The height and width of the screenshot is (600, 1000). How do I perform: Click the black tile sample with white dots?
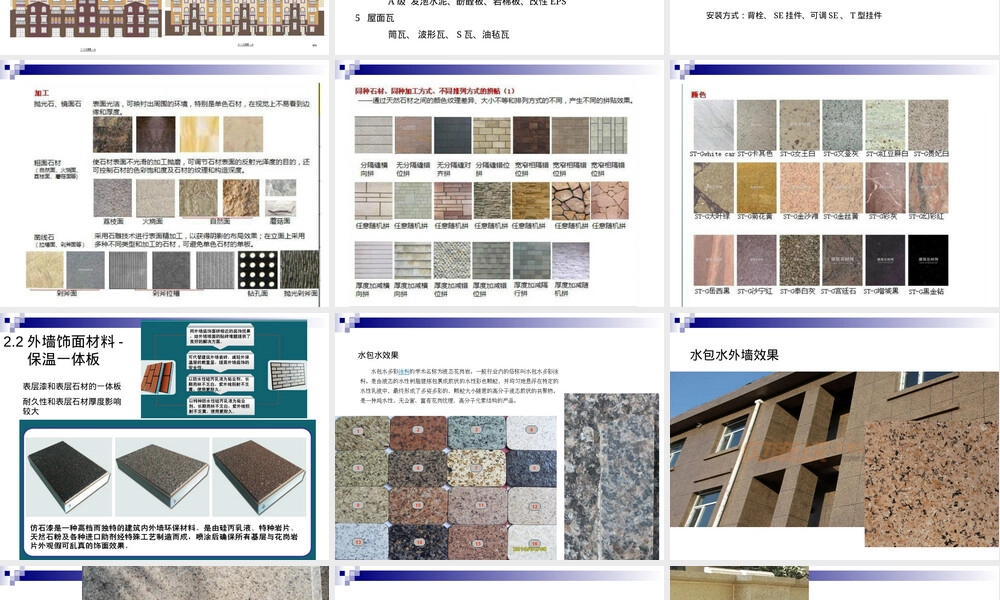coord(258,270)
